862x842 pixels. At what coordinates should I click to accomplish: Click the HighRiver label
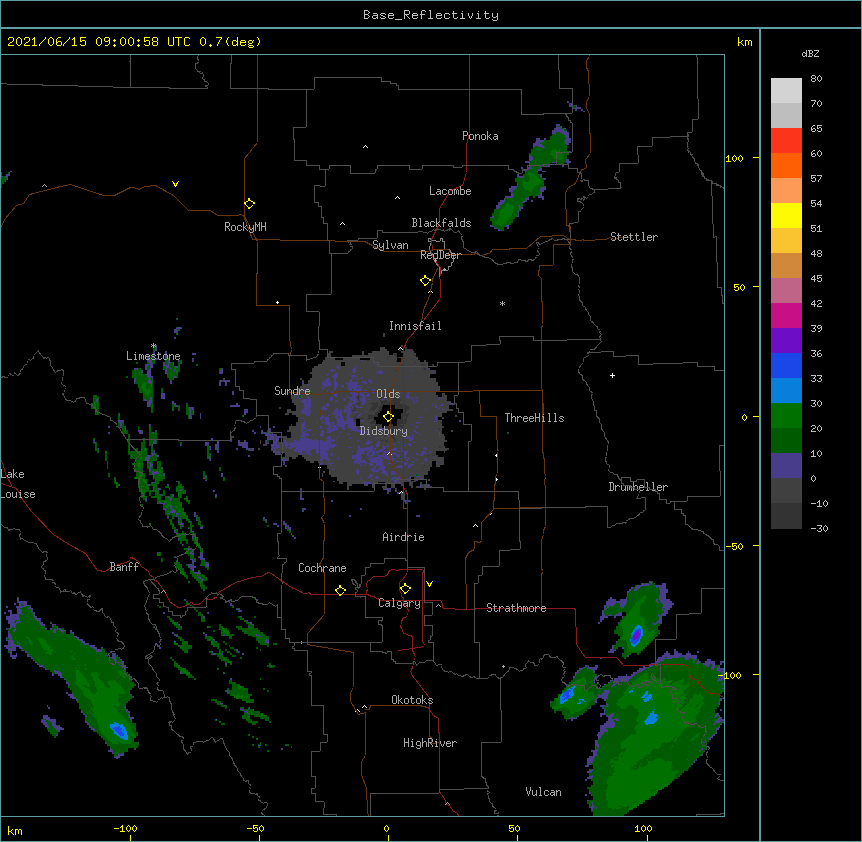(x=430, y=743)
